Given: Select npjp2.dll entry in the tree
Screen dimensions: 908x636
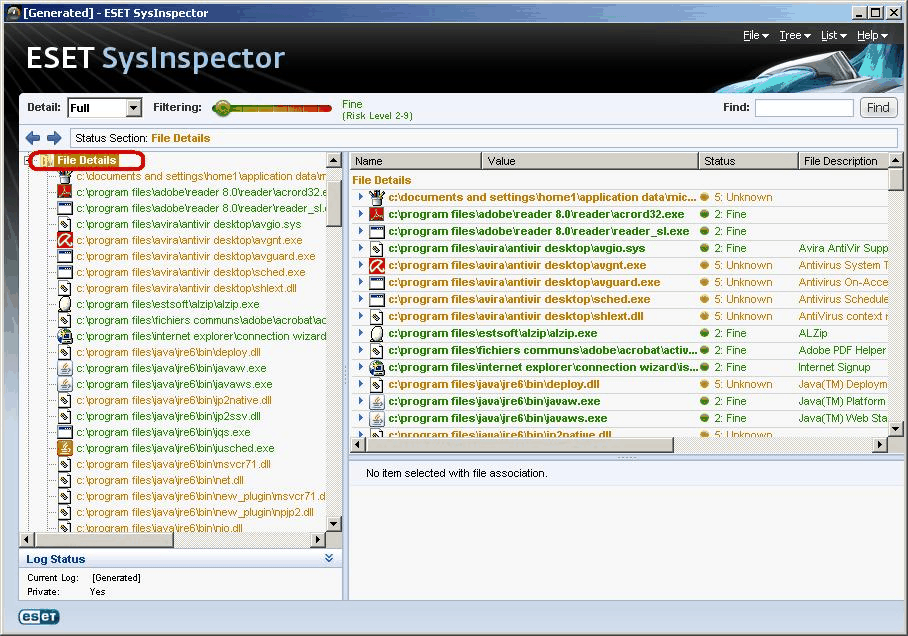Looking at the screenshot, I should click(x=195, y=512).
